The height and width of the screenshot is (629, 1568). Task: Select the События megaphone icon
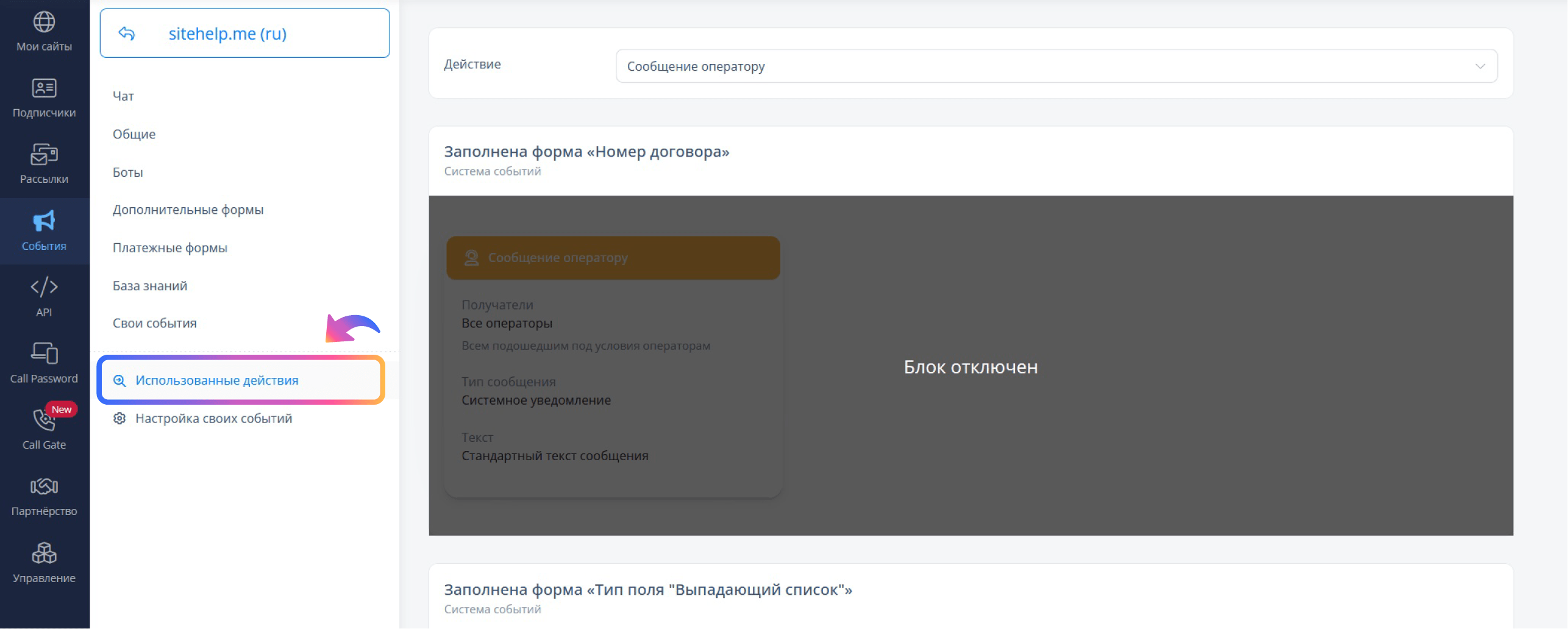[44, 221]
